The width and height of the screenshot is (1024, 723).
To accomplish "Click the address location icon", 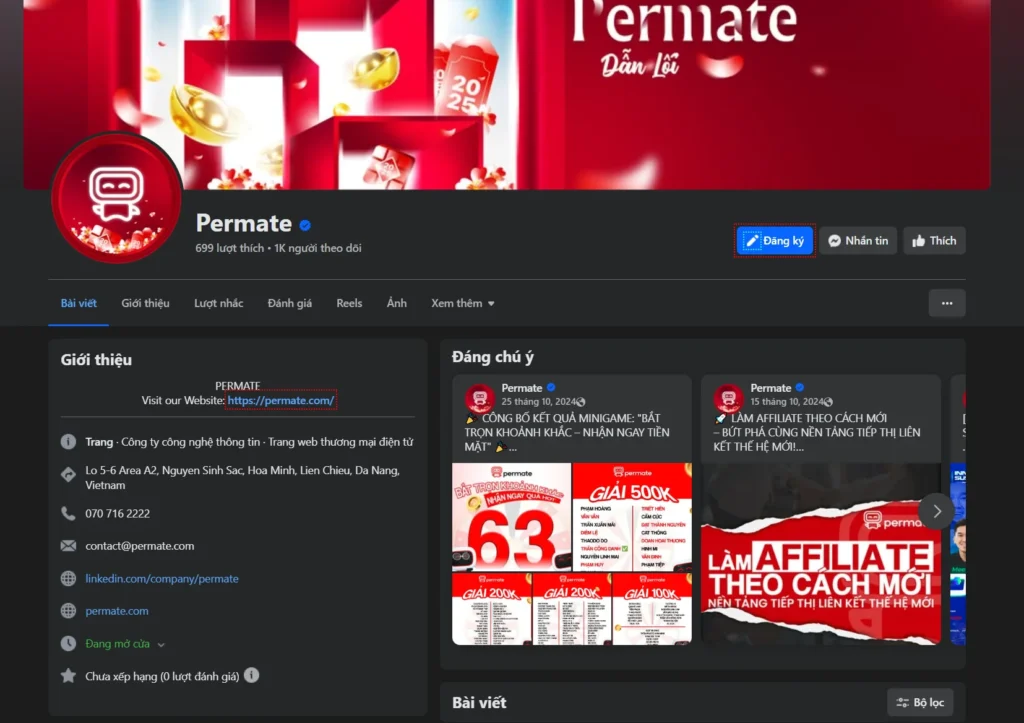I will point(69,475).
